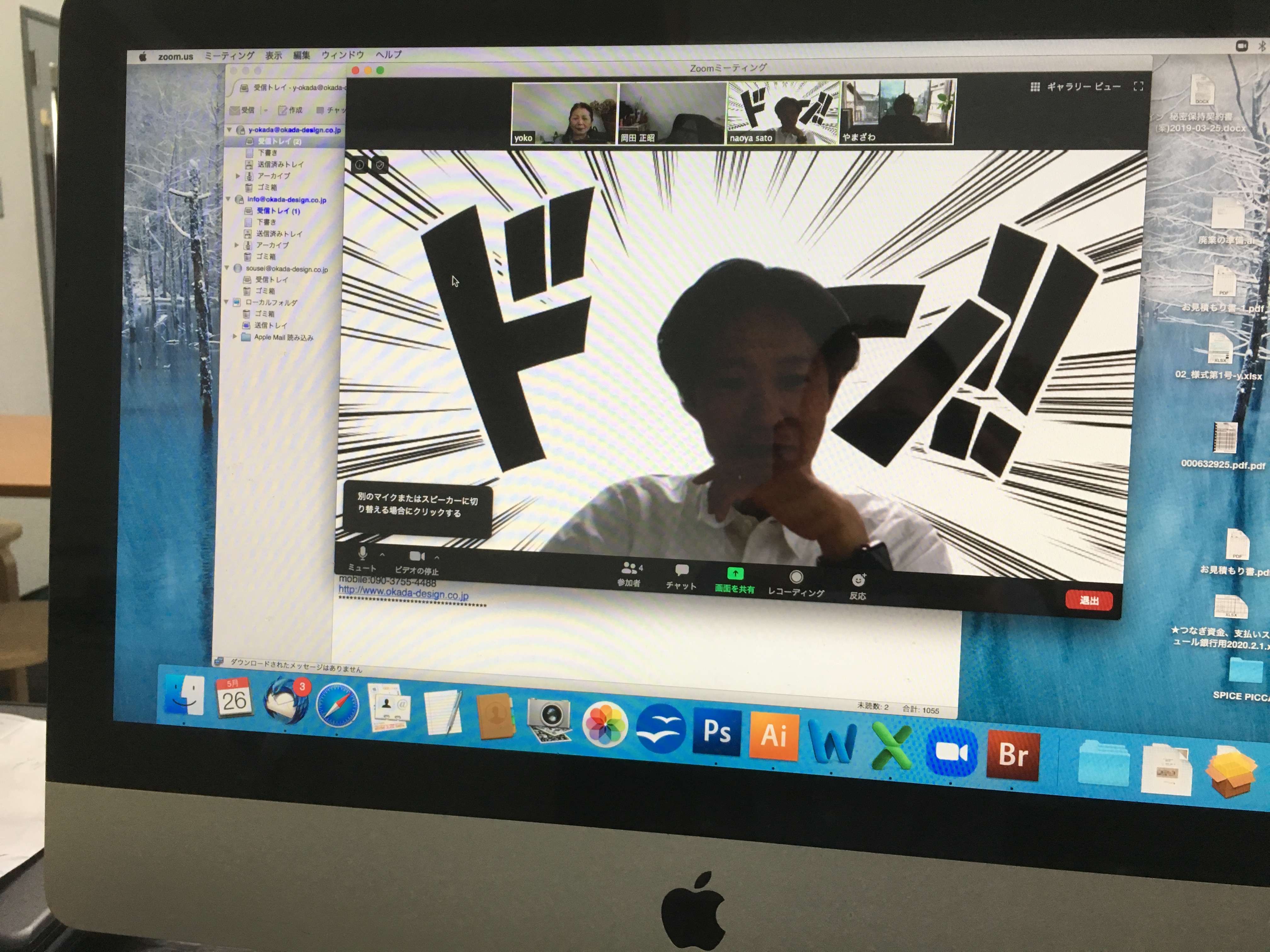Start recording with the recording icon
This screenshot has width=1270, height=952.
coord(796,577)
